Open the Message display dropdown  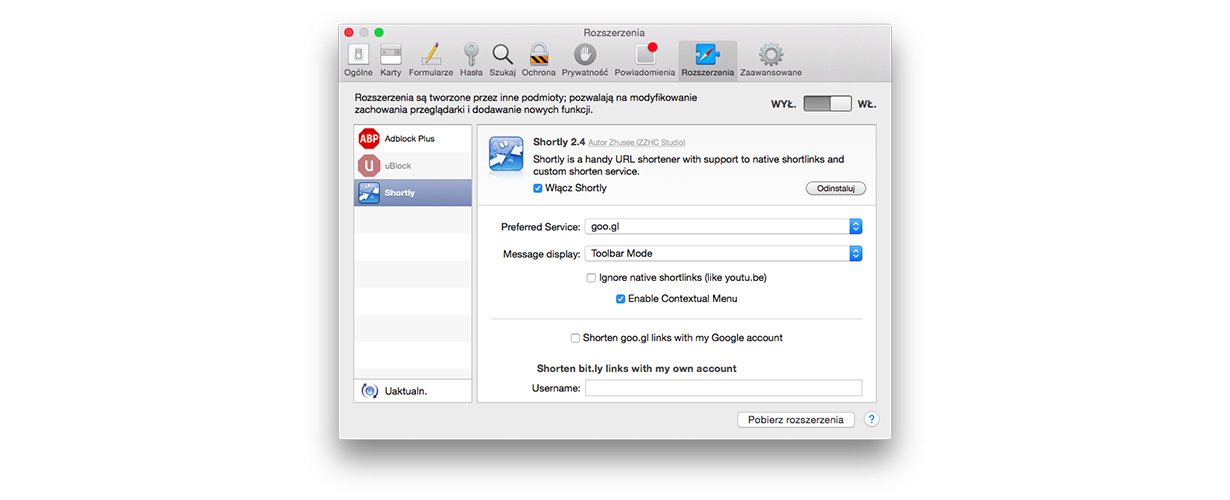pyautogui.click(x=724, y=254)
